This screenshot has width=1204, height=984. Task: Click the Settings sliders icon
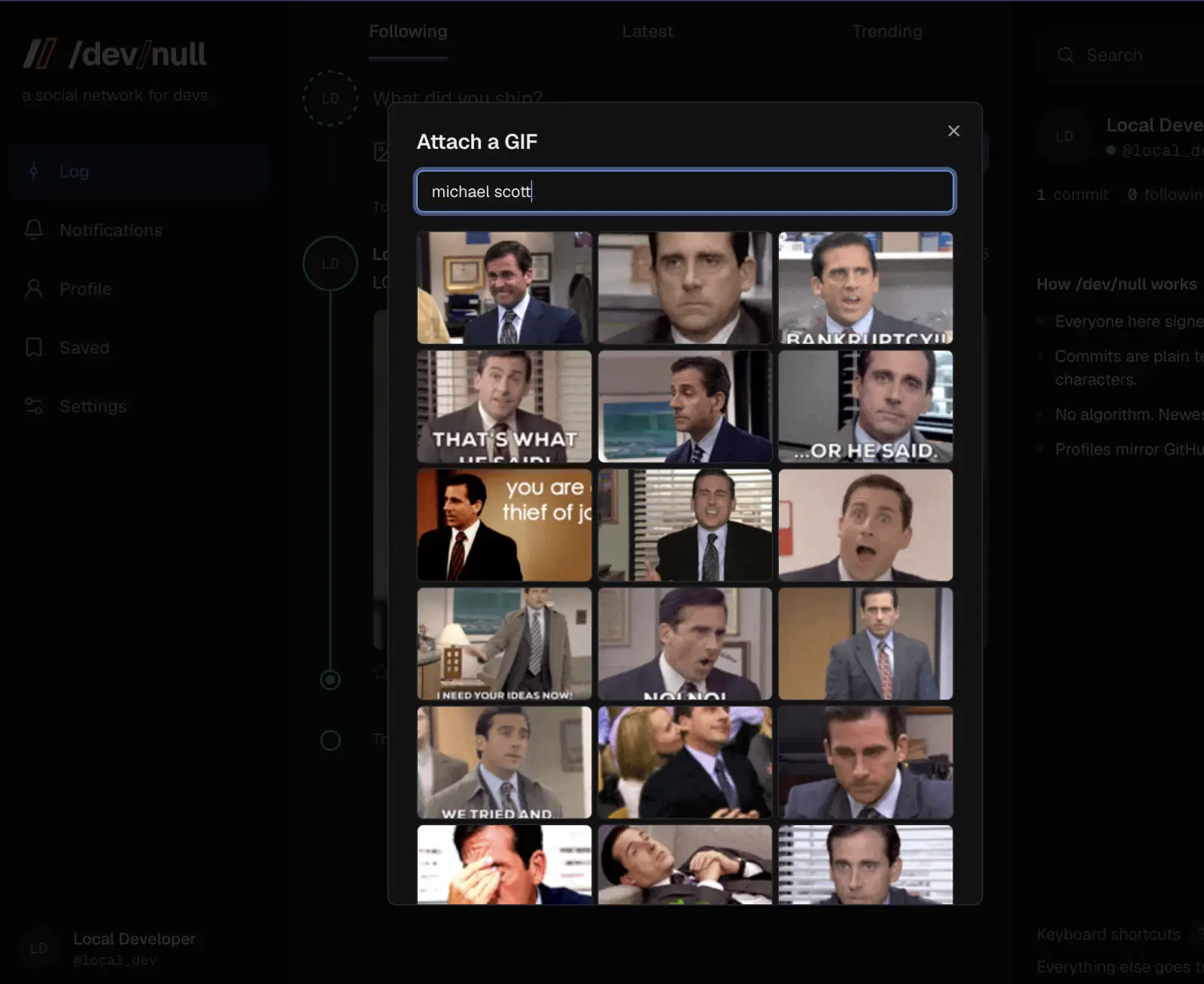click(34, 406)
